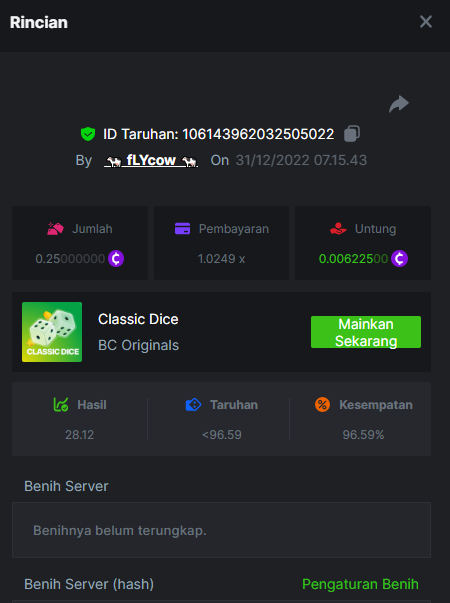The height and width of the screenshot is (603, 450).
Task: Click the Benih Server text field
Action: (x=221, y=530)
